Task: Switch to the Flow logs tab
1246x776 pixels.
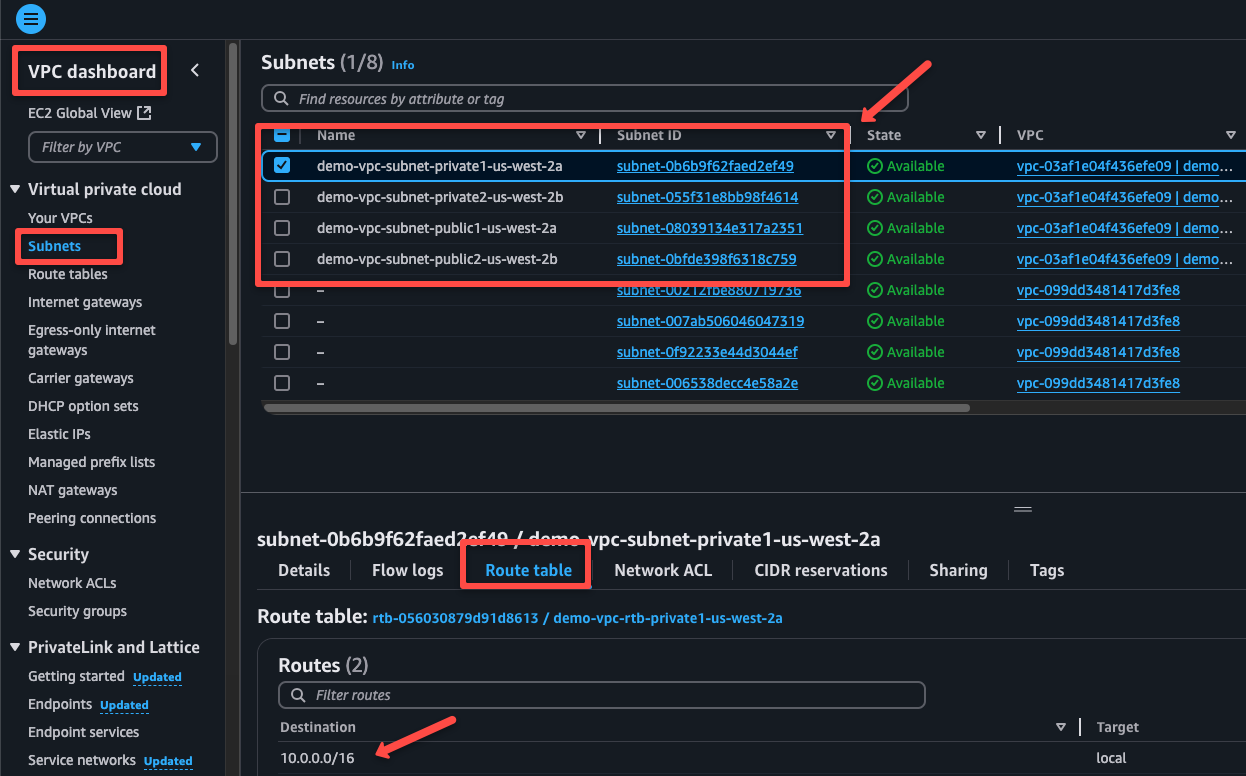Action: coord(406,570)
